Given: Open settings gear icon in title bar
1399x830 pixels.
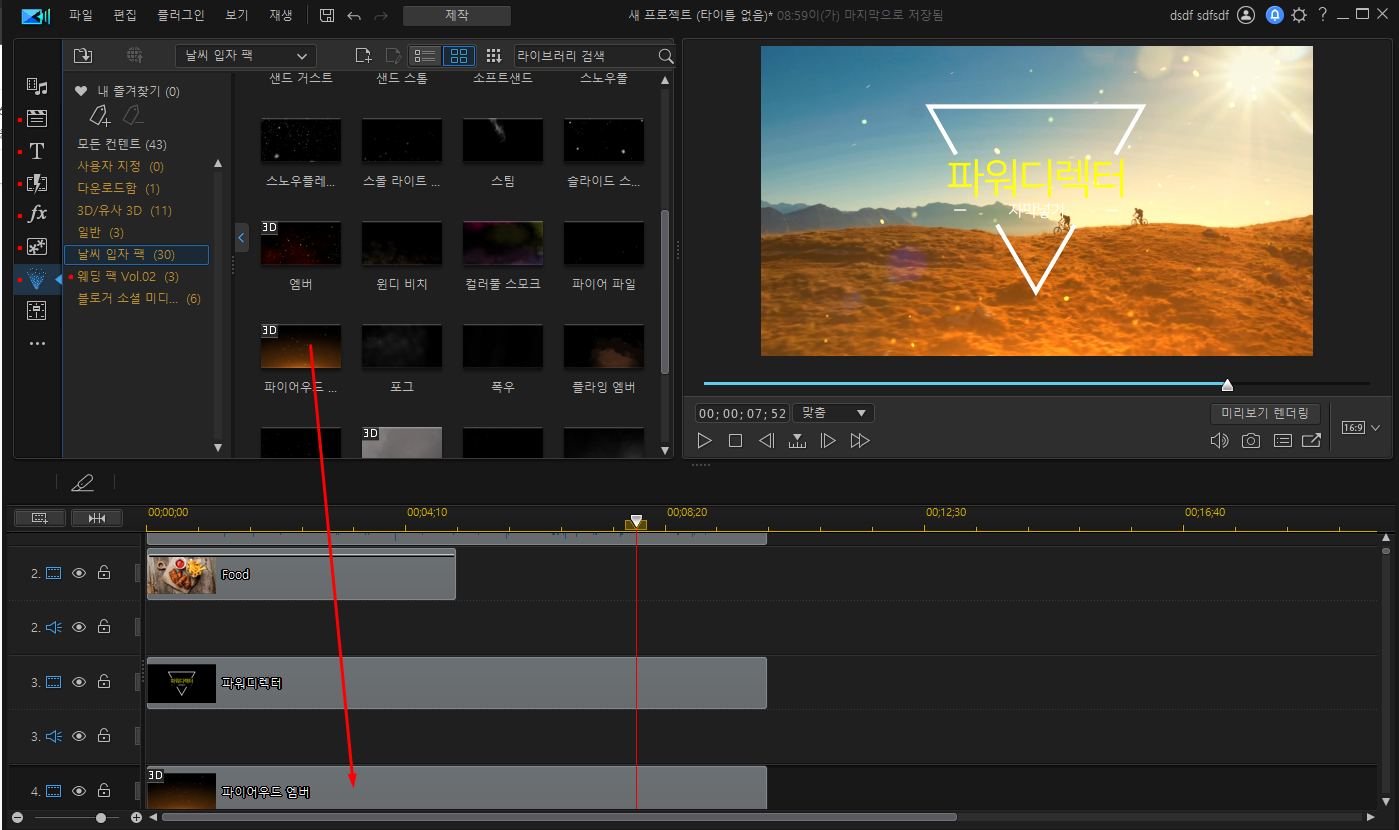Looking at the screenshot, I should (x=1299, y=15).
